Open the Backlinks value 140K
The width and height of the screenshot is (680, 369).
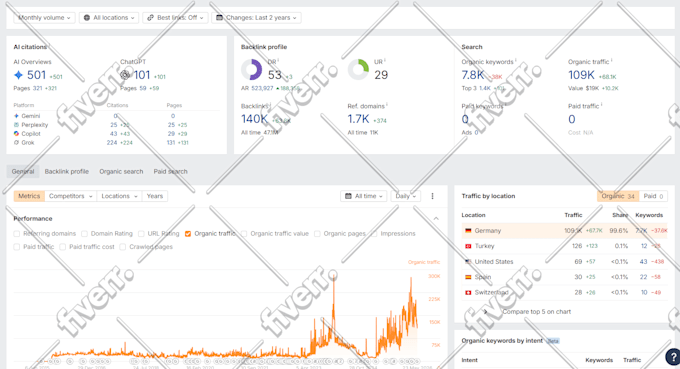pyautogui.click(x=255, y=119)
